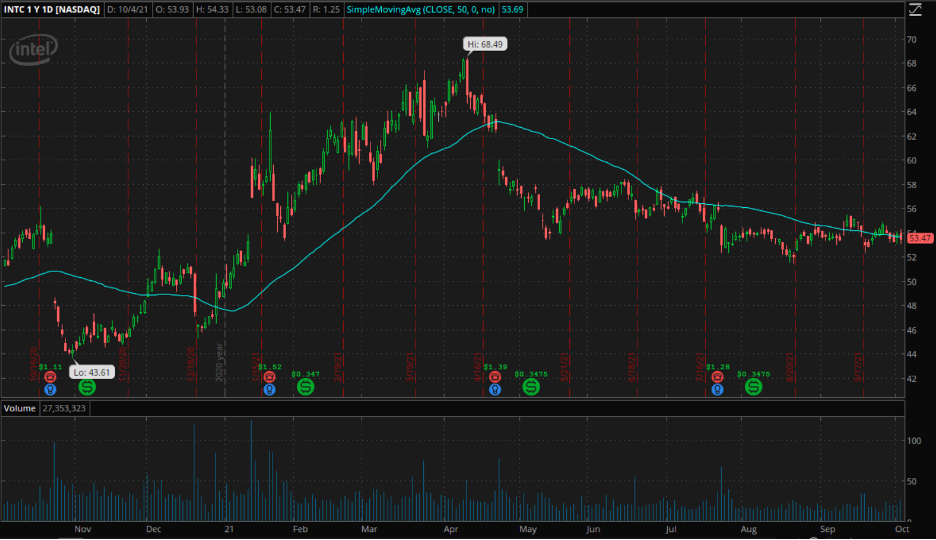The width and height of the screenshot is (936, 540).
Task: Click the red earnings phone icon labeled $1.52
Action: [269, 377]
